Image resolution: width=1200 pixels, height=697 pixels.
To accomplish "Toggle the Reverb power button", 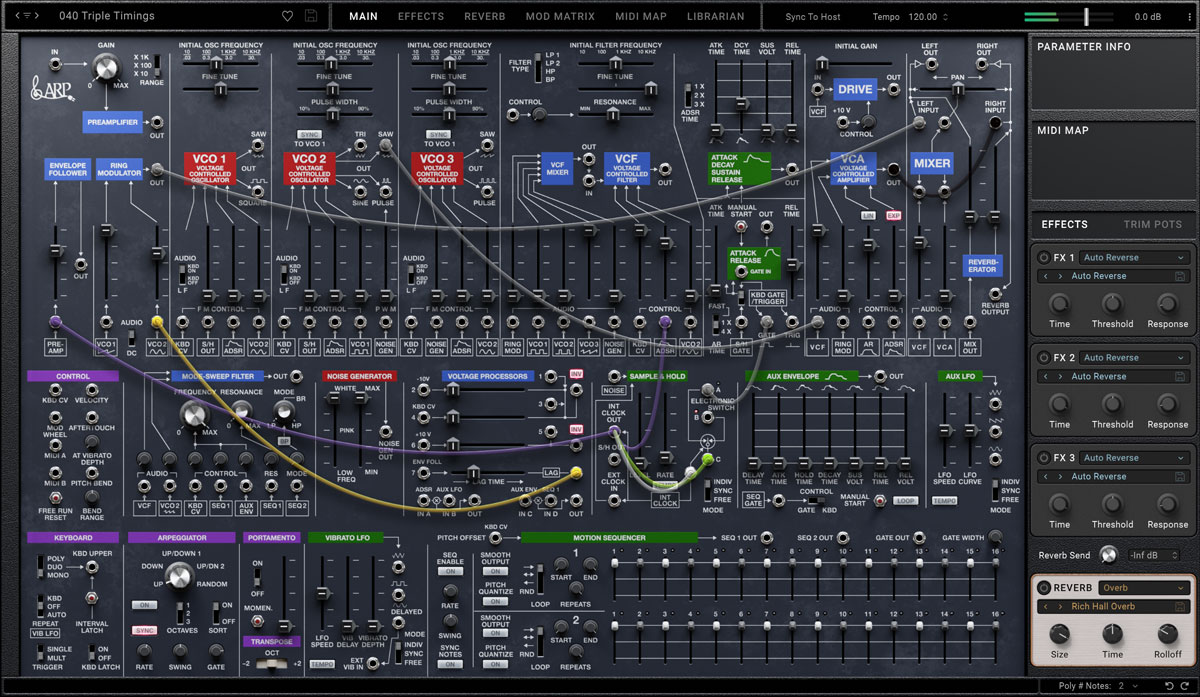I will click(1045, 587).
